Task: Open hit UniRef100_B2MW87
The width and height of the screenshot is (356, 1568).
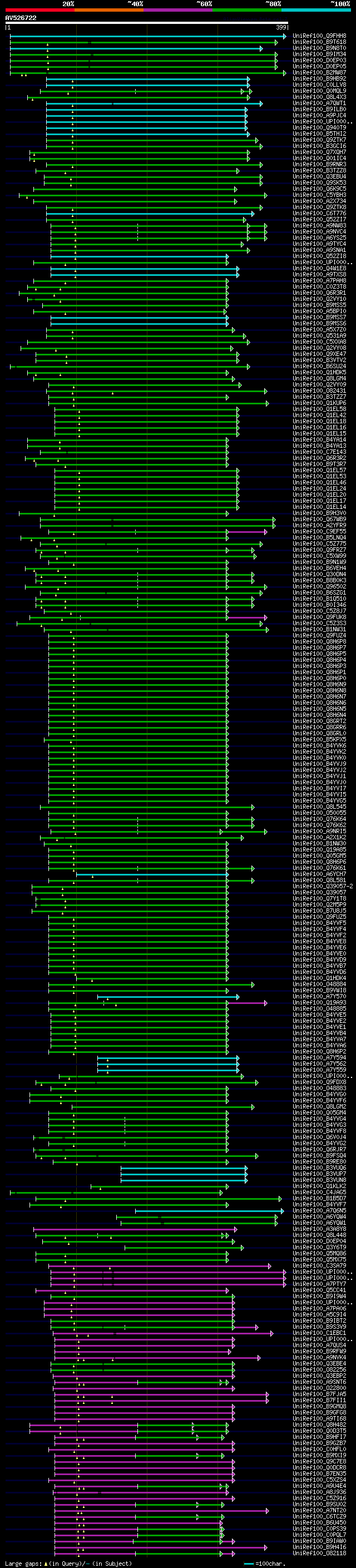Action: click(319, 72)
